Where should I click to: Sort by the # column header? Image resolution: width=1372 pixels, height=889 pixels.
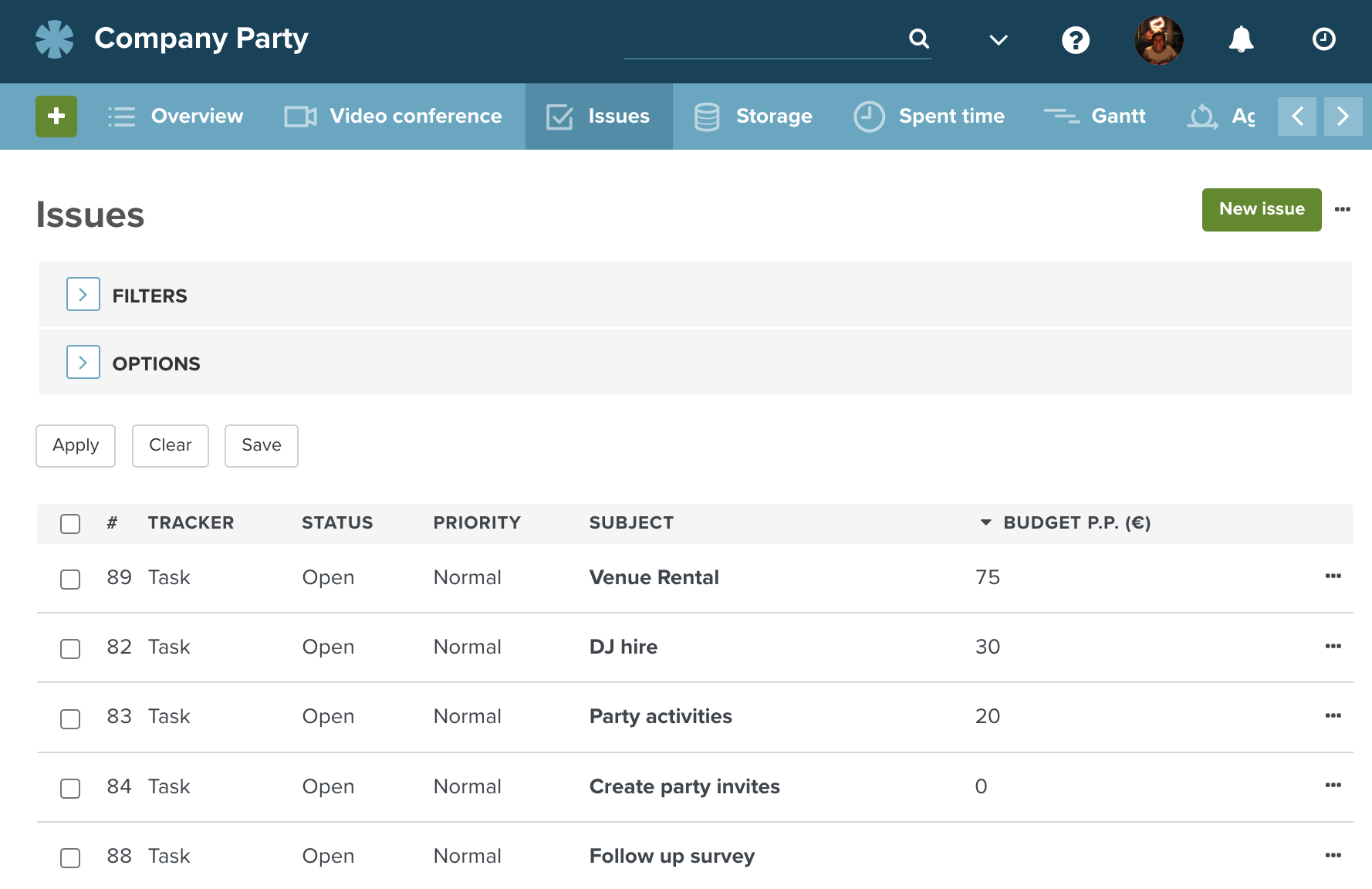click(112, 523)
